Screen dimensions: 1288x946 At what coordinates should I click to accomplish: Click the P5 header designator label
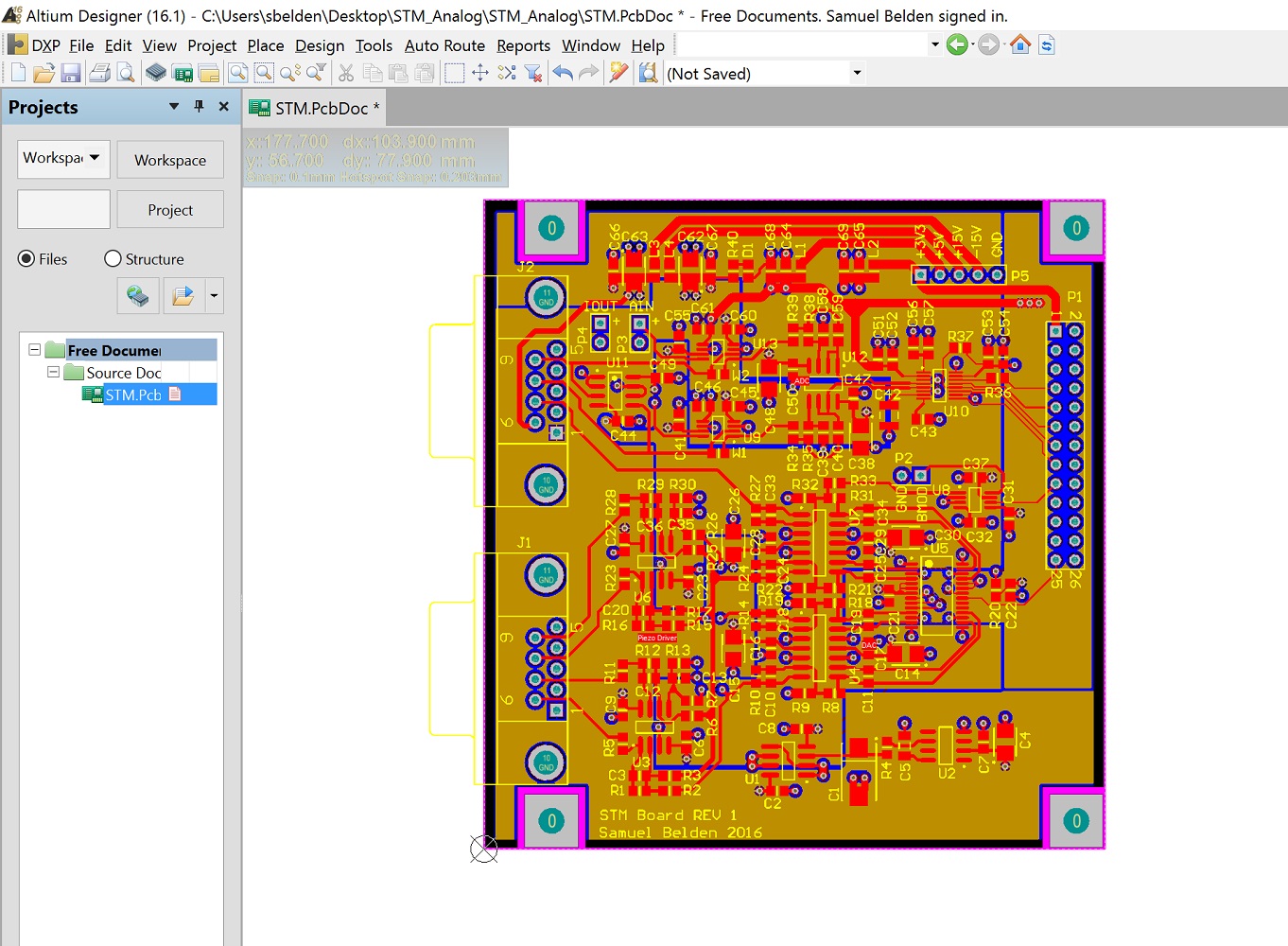(1019, 276)
